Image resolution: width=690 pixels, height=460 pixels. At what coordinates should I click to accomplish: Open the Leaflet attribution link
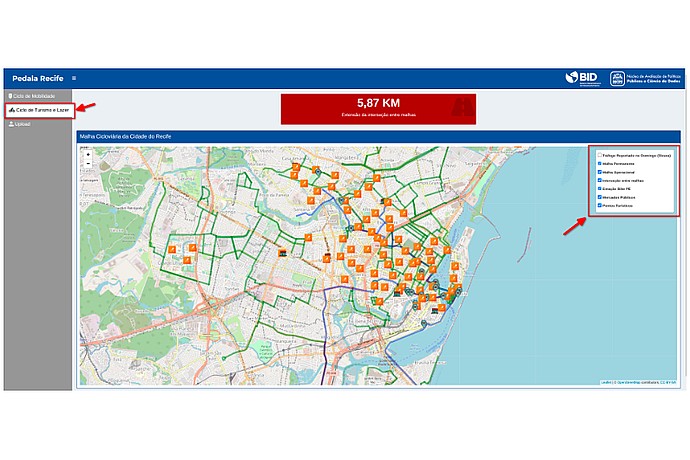pyautogui.click(x=606, y=383)
